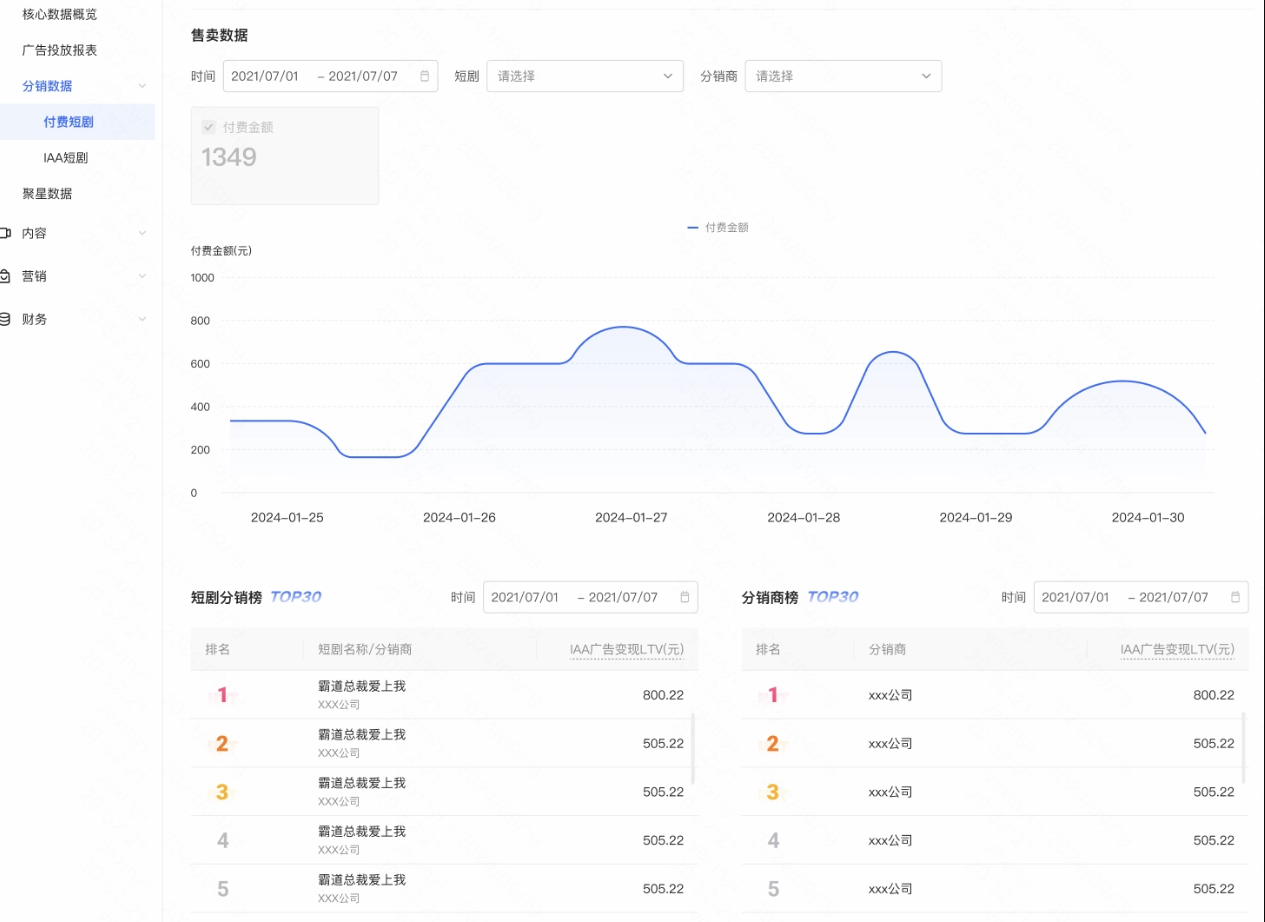Click xxx公司 in 分销商榜 rank 5 row
The height and width of the screenshot is (922, 1265).
(890, 889)
